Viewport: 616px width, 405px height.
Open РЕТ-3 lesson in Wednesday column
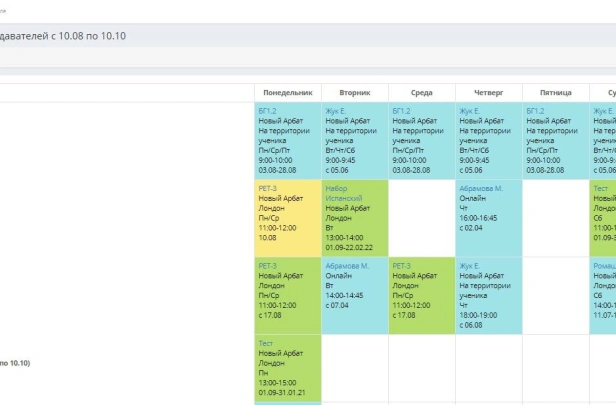(x=422, y=294)
